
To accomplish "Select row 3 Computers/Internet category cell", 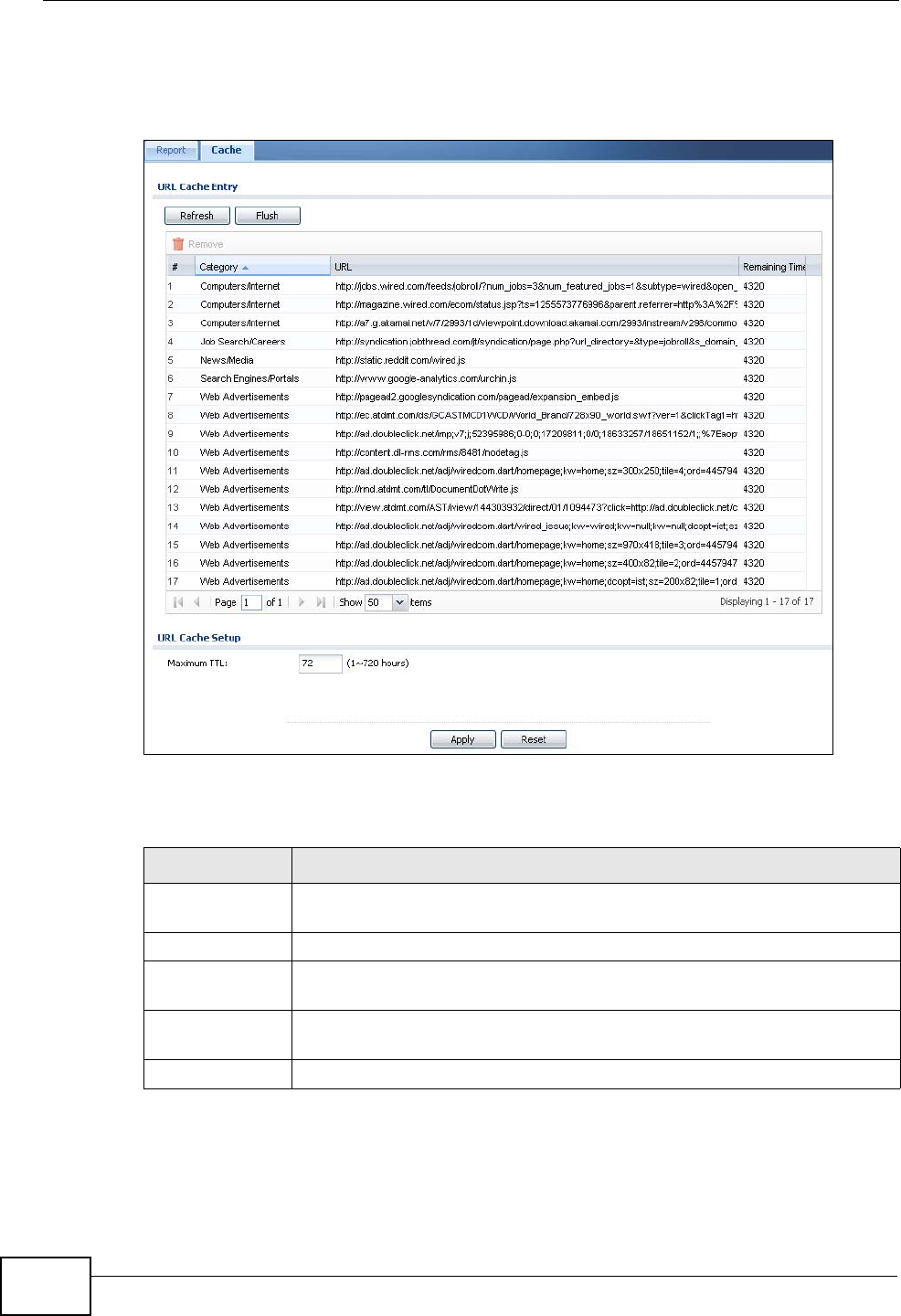I will (x=240, y=323).
